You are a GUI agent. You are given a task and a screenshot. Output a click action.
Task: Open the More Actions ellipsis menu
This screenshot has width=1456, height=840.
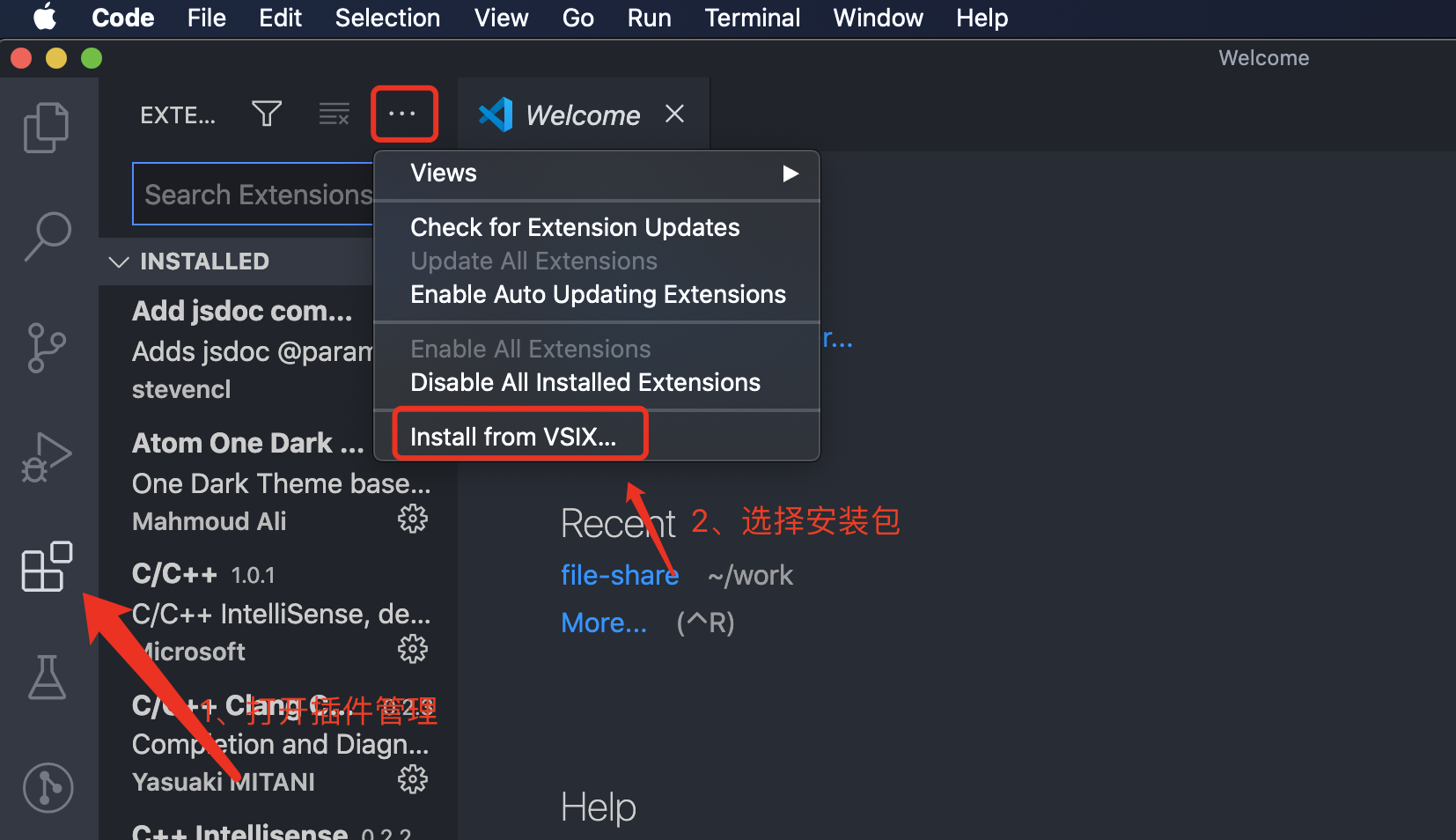(x=404, y=114)
